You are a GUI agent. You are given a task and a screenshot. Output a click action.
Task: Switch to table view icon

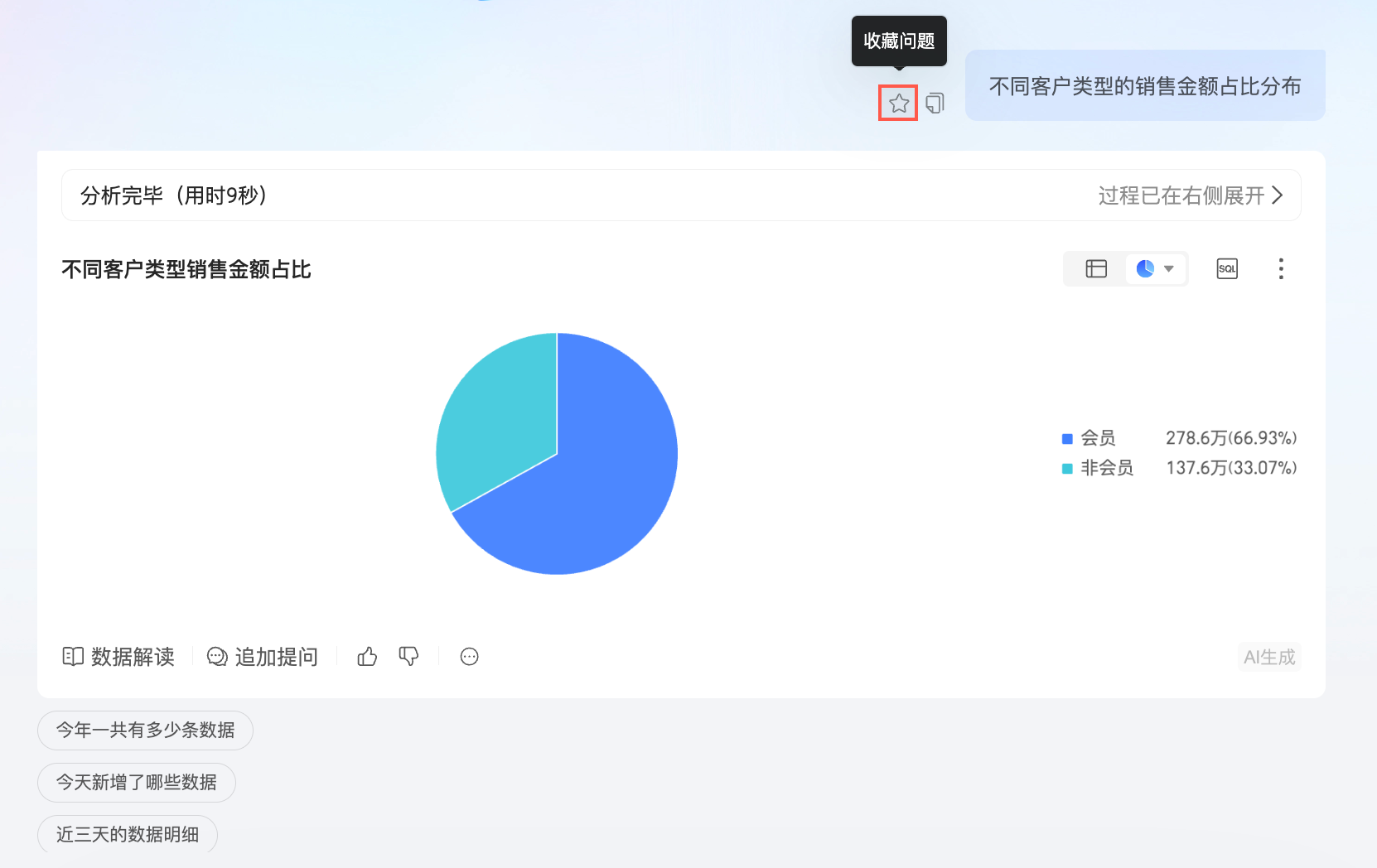(x=1096, y=268)
